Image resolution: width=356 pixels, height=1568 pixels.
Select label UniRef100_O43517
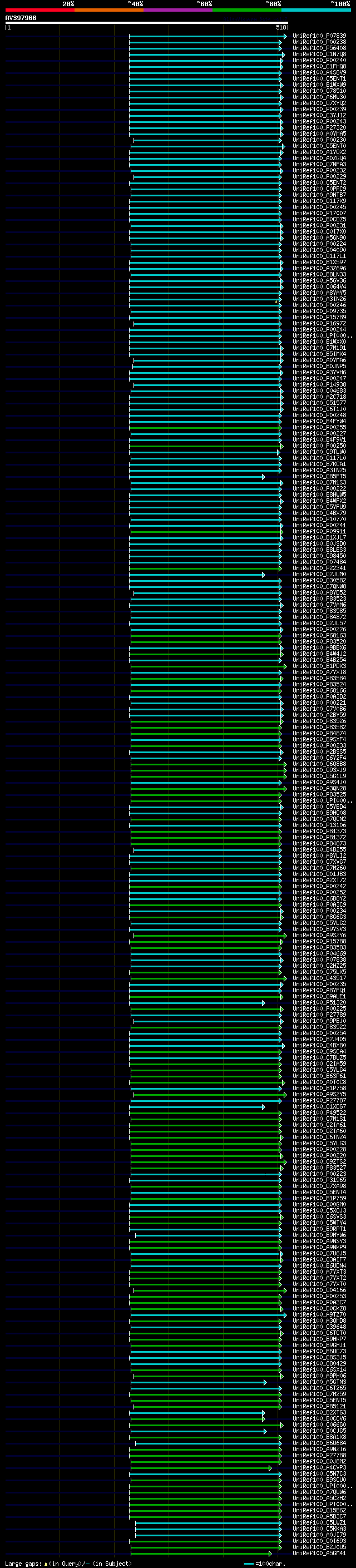point(319,978)
